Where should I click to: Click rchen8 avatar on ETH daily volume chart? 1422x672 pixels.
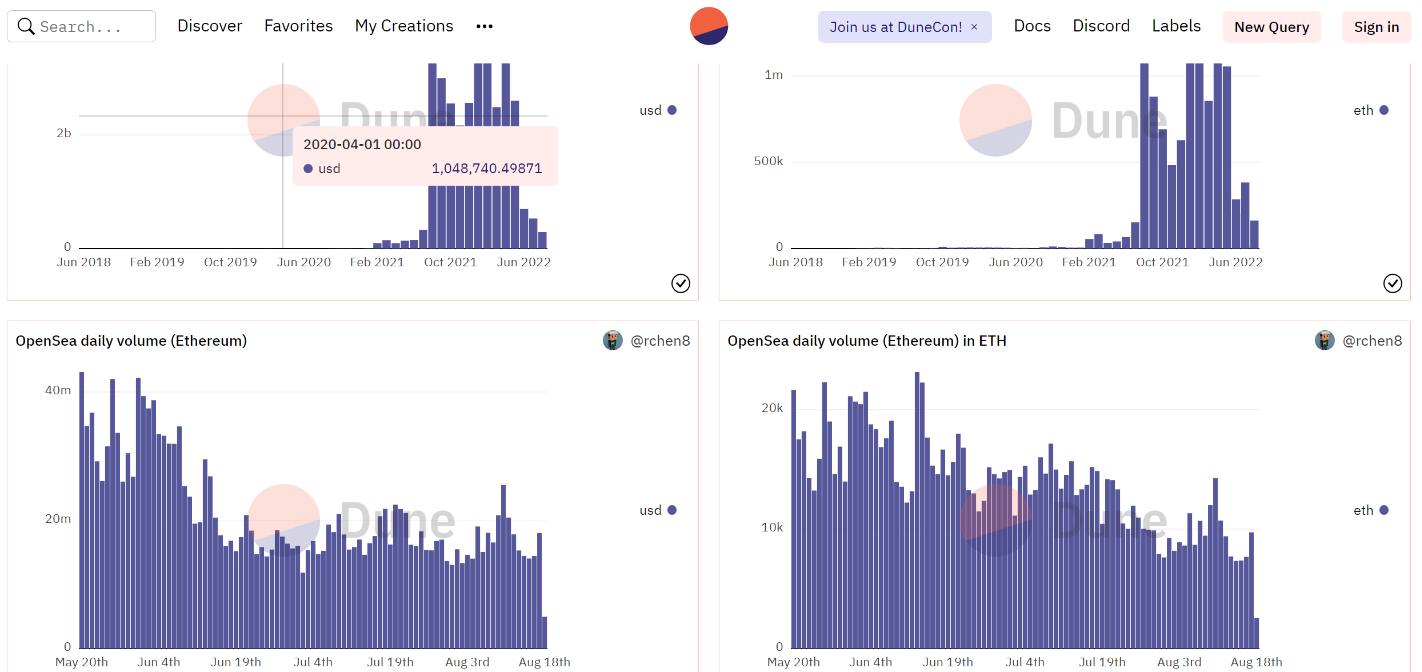[1325, 341]
